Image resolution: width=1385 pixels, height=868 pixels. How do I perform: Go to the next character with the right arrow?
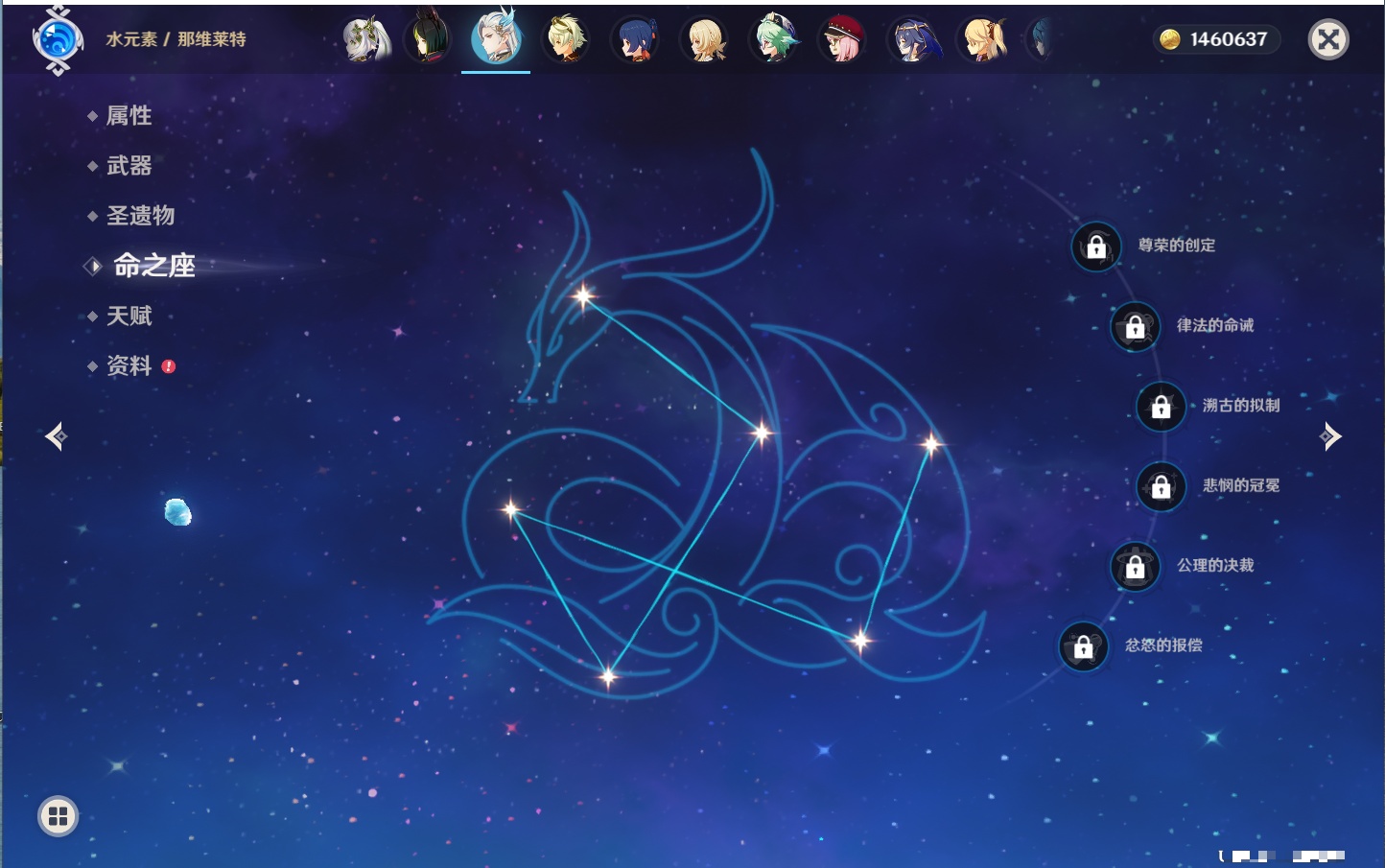click(x=1330, y=436)
